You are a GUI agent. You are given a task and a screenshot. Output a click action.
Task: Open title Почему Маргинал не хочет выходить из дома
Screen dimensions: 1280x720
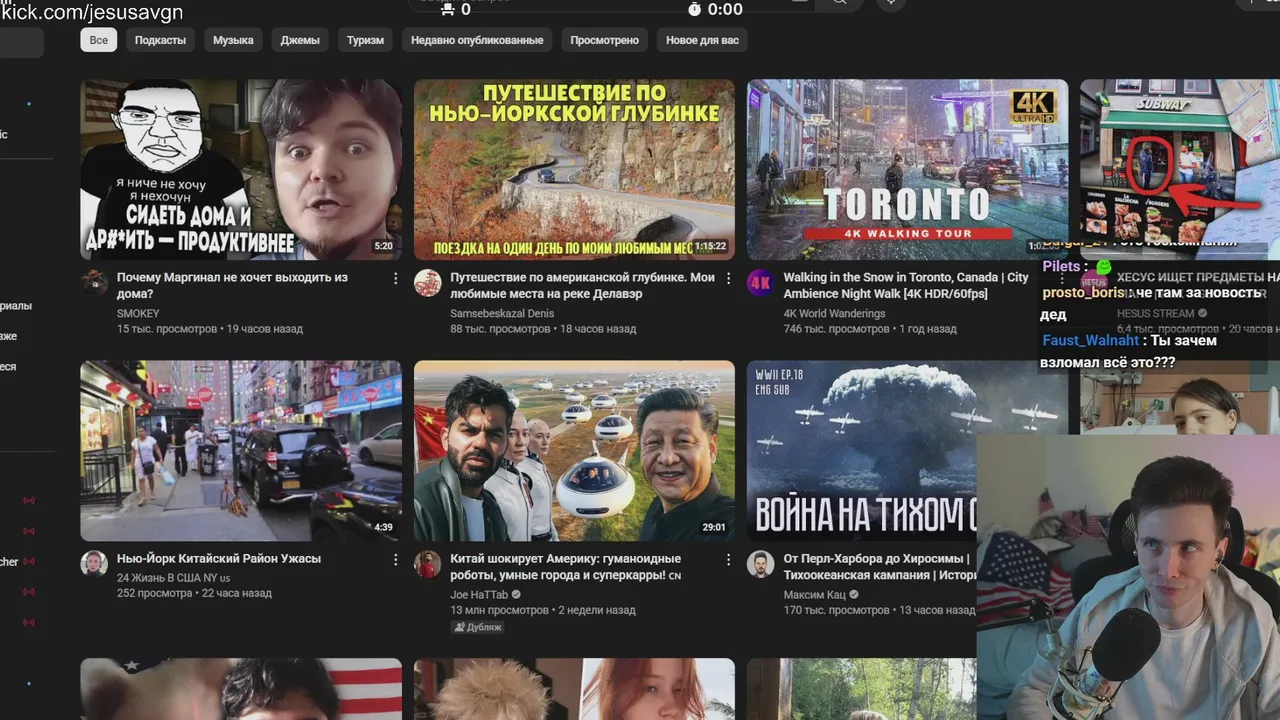point(232,286)
